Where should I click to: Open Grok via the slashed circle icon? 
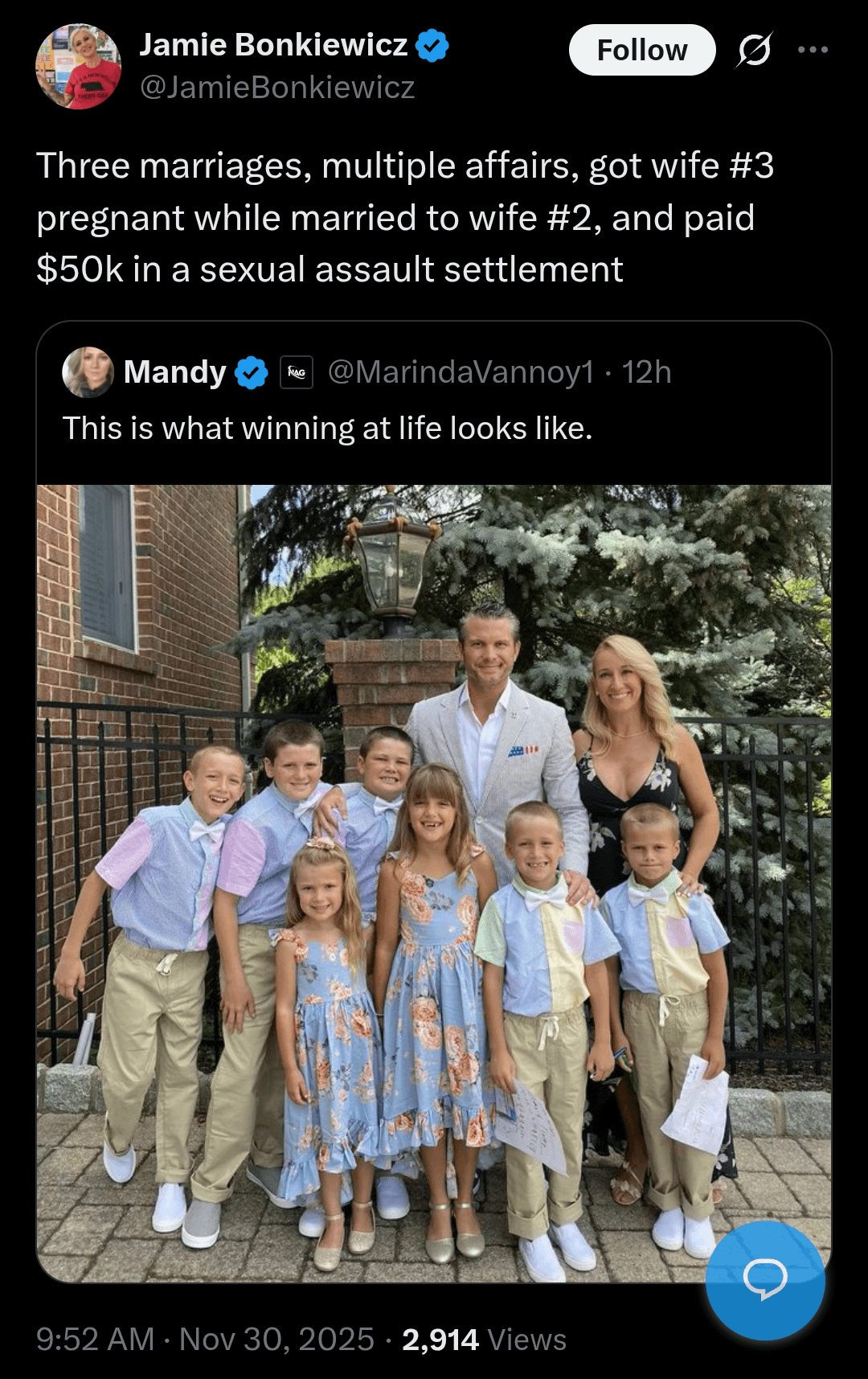point(754,50)
